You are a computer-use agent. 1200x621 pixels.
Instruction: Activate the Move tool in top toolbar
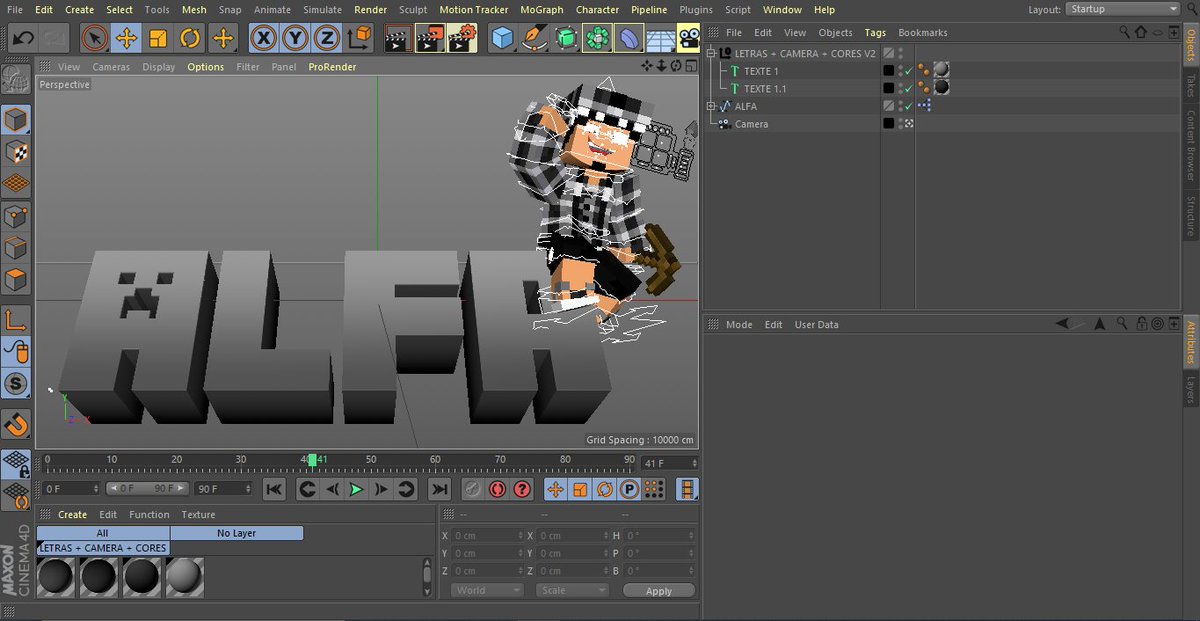click(126, 38)
